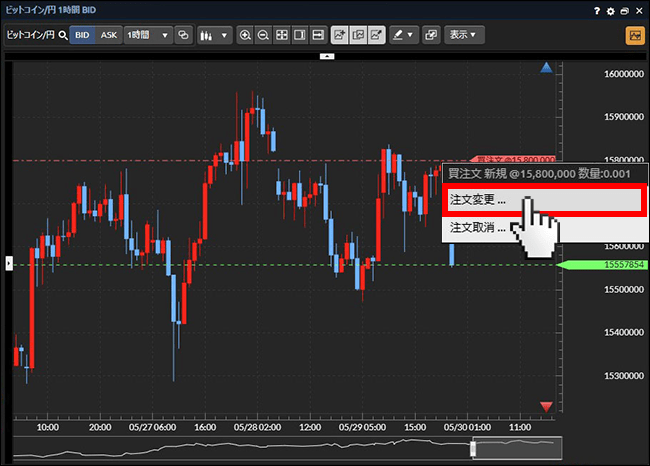Click the red down triangle on price axis
The width and height of the screenshot is (650, 466).
point(546,406)
